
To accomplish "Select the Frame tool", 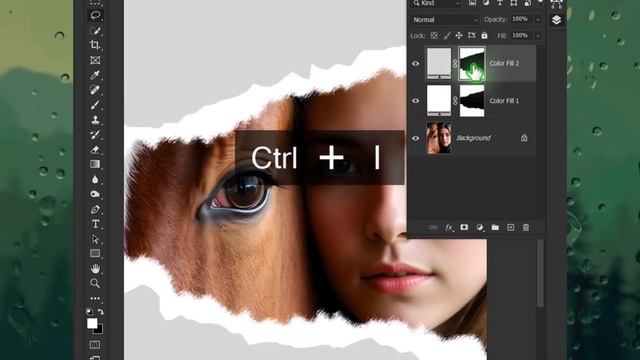I will [x=95, y=60].
